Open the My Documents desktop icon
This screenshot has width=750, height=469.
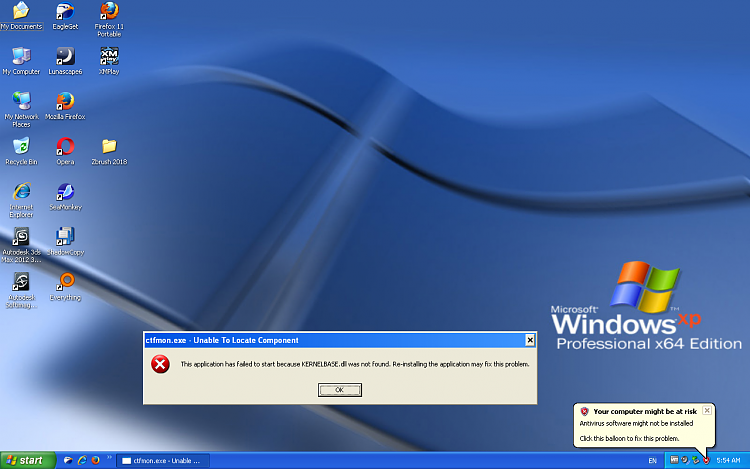(21, 16)
